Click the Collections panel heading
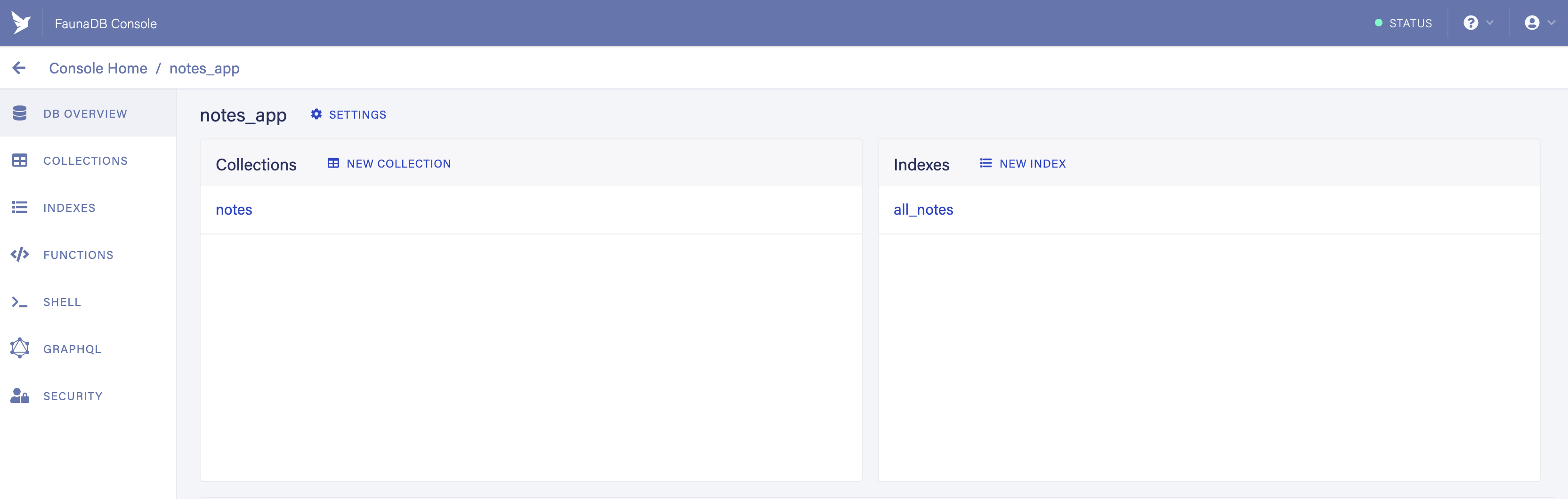 256,164
